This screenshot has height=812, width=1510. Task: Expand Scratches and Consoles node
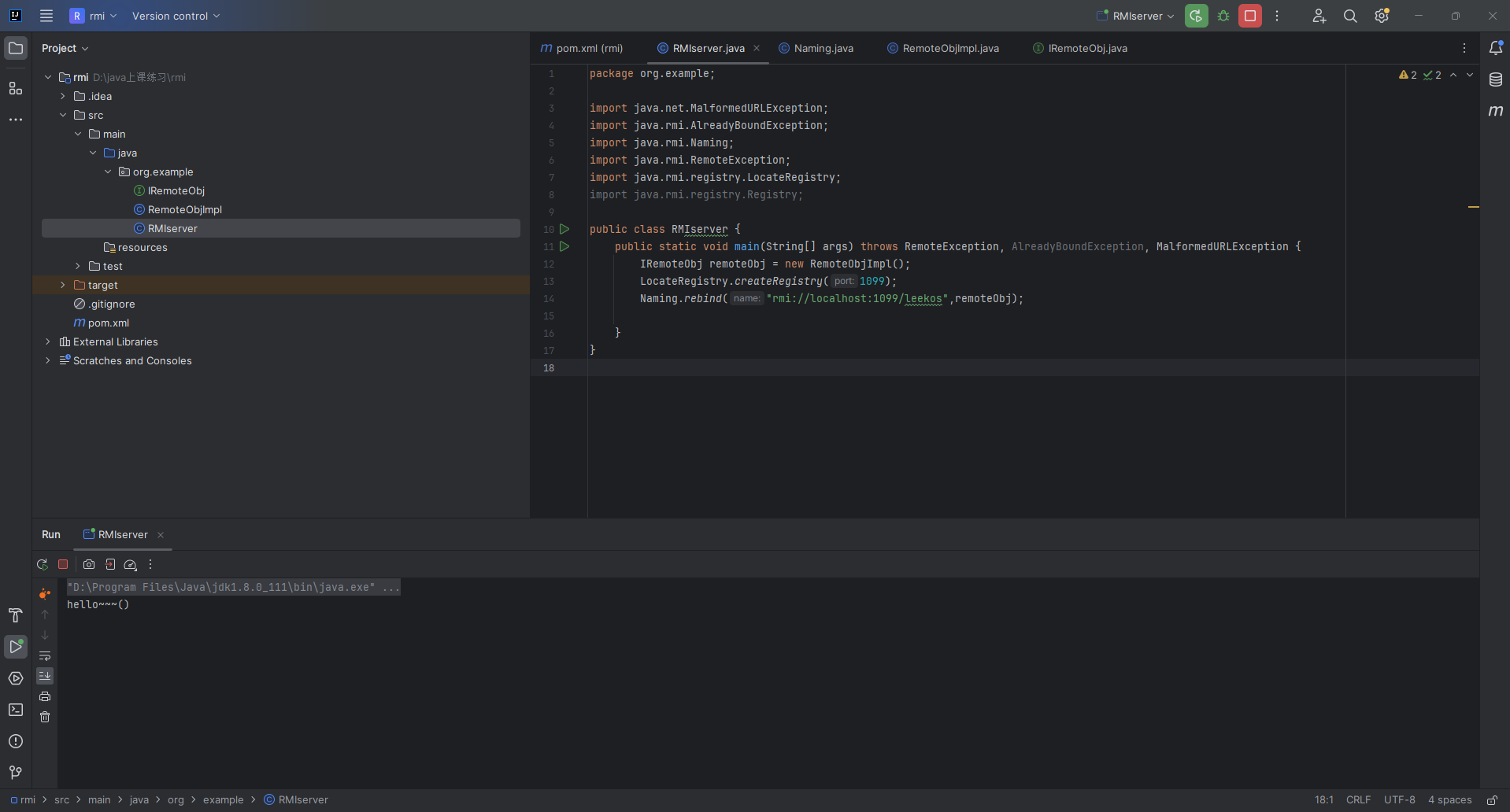coord(48,360)
